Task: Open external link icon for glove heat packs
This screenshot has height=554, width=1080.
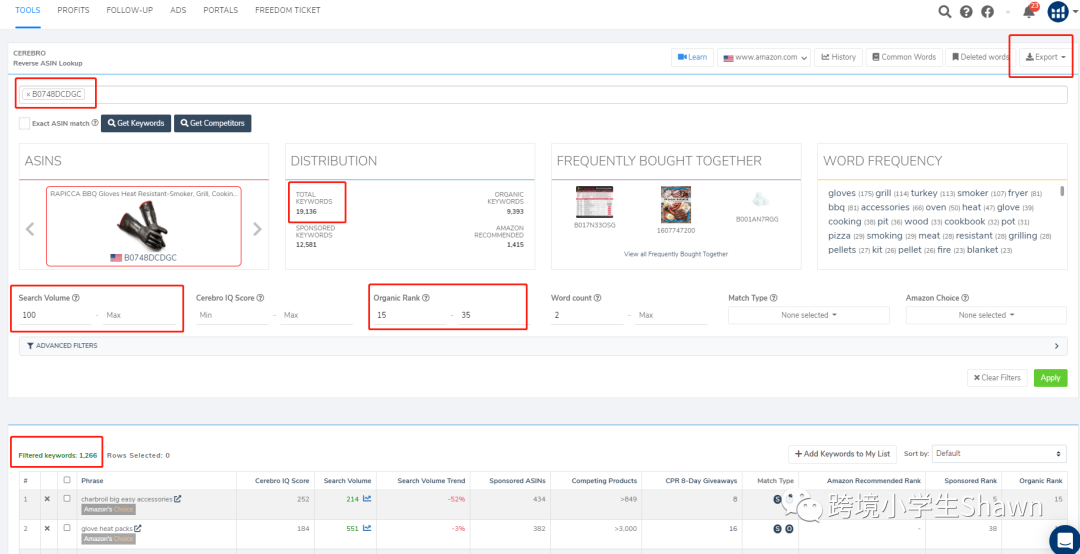Action: tap(138, 528)
